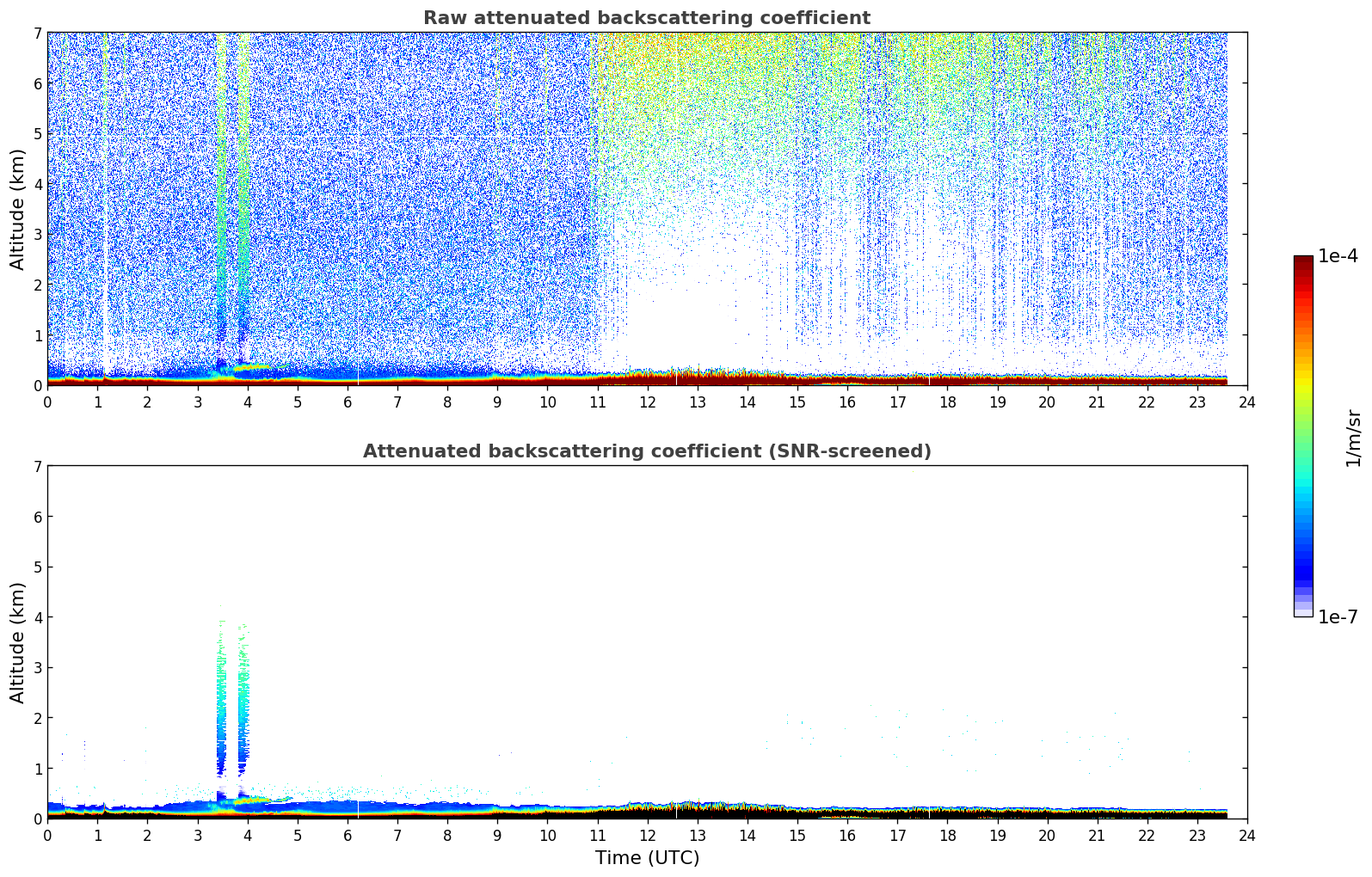Viewport: 1372px width, 877px height.
Task: Click altitude tick "7" on the upper plot
Action: tap(38, 33)
